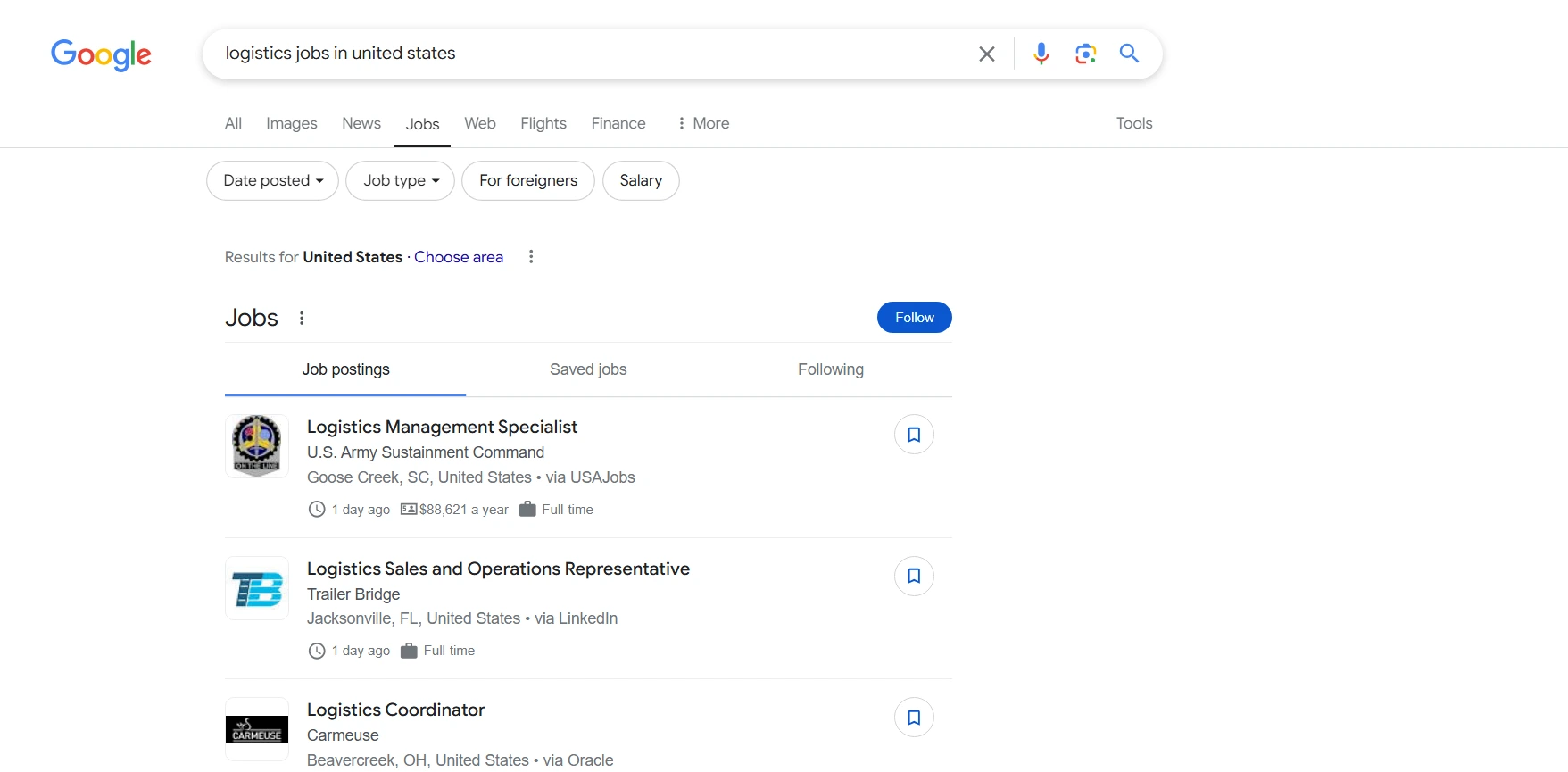Click the Trailer Bridge company name
The image size is (1568, 772).
click(x=353, y=594)
